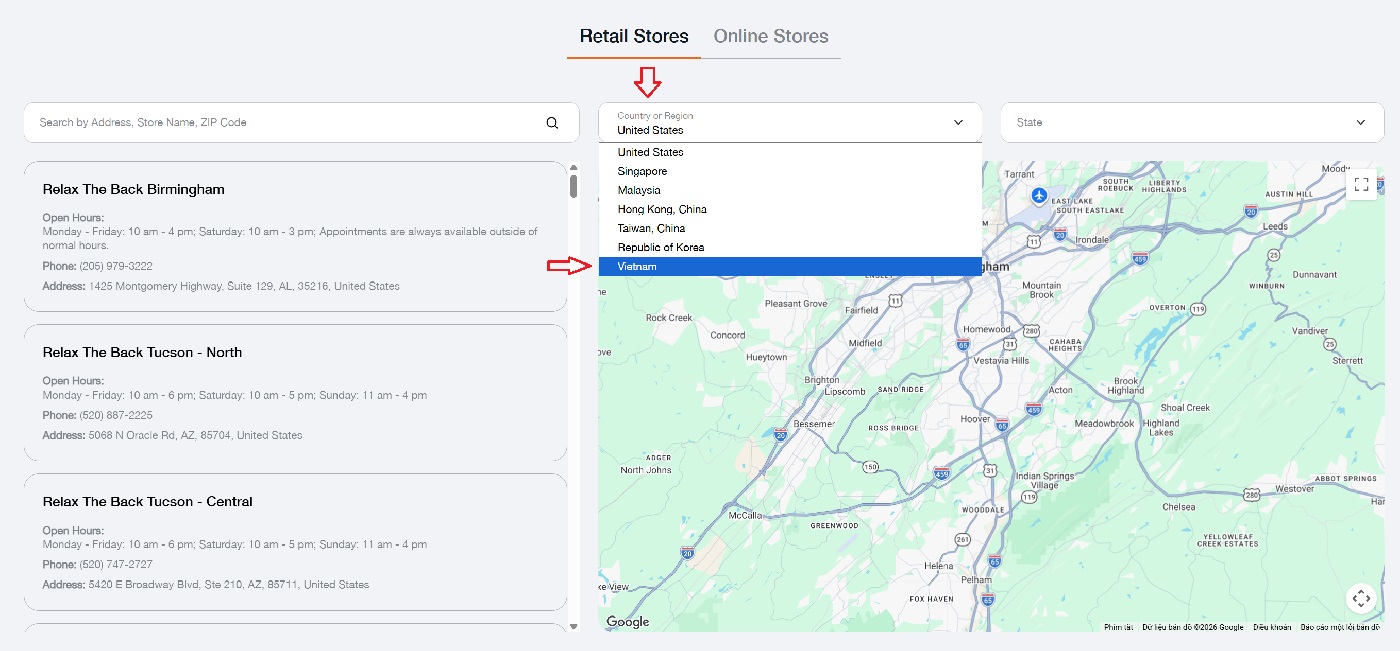Click the Chelsea label on the map

coord(1179,507)
